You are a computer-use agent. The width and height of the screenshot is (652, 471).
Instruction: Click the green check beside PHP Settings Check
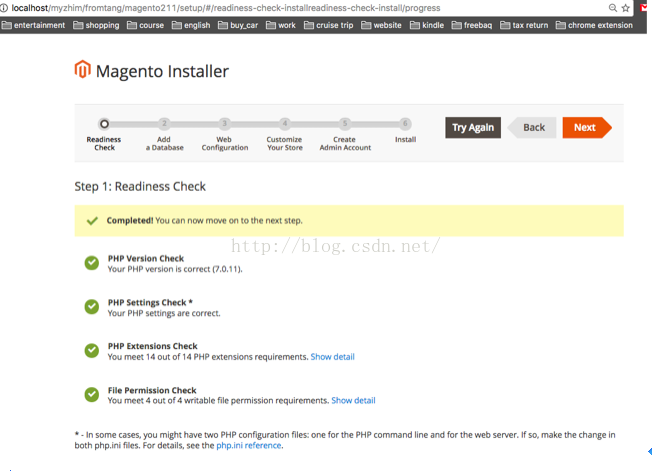pyautogui.click(x=92, y=307)
